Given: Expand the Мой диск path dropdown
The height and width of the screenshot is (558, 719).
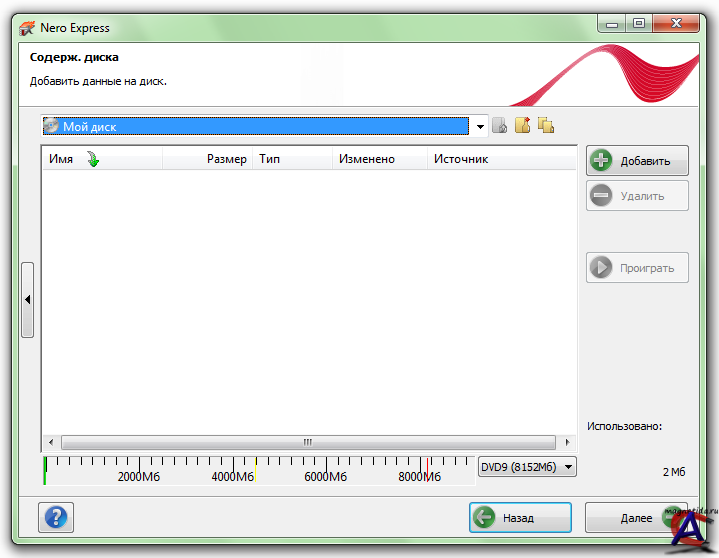Looking at the screenshot, I should [x=480, y=126].
